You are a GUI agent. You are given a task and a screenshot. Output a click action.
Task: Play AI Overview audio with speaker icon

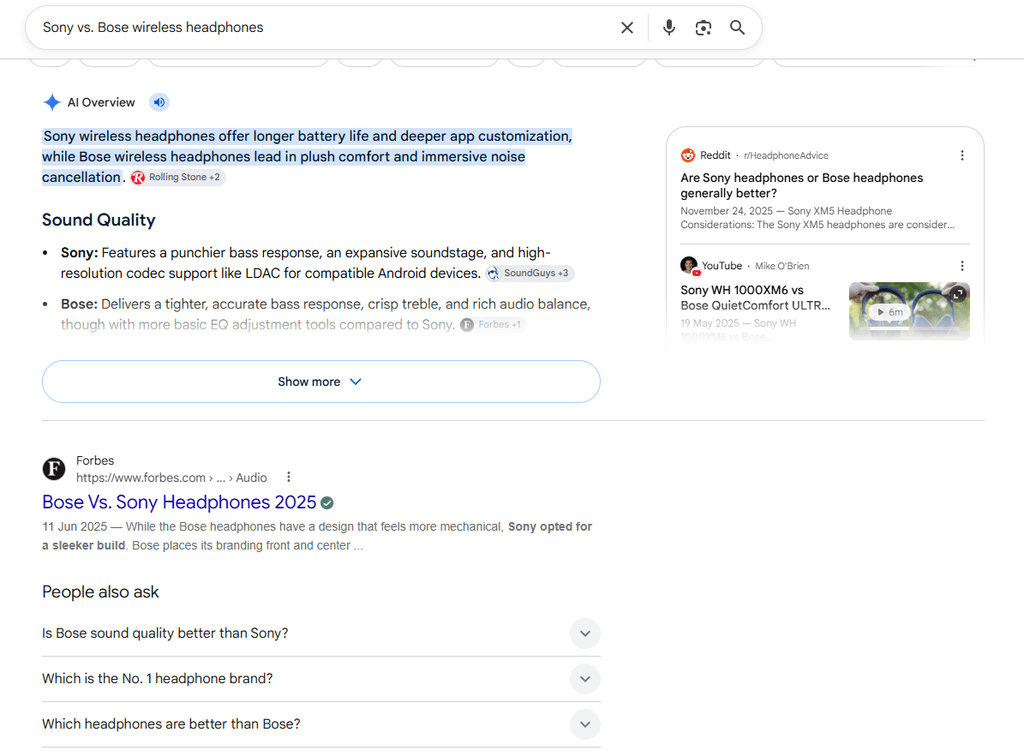[159, 102]
